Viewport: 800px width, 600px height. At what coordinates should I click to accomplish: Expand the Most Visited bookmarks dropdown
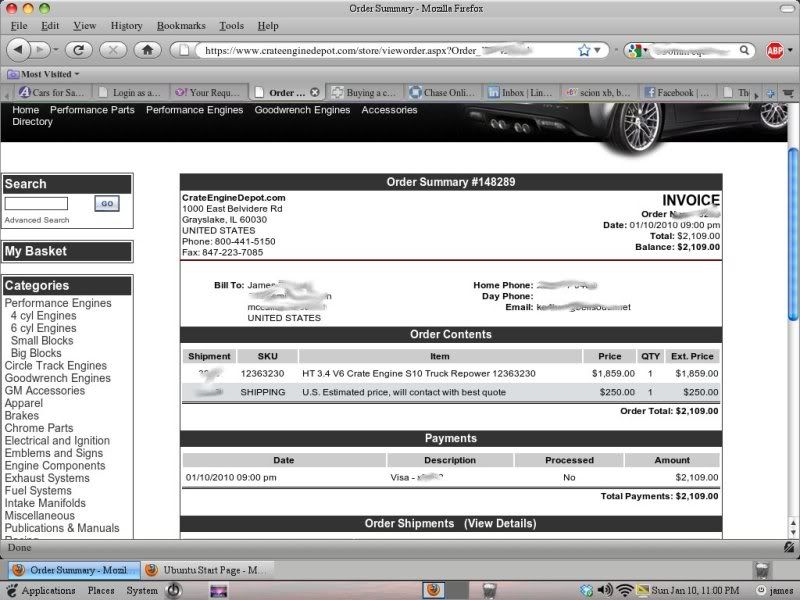(44, 74)
